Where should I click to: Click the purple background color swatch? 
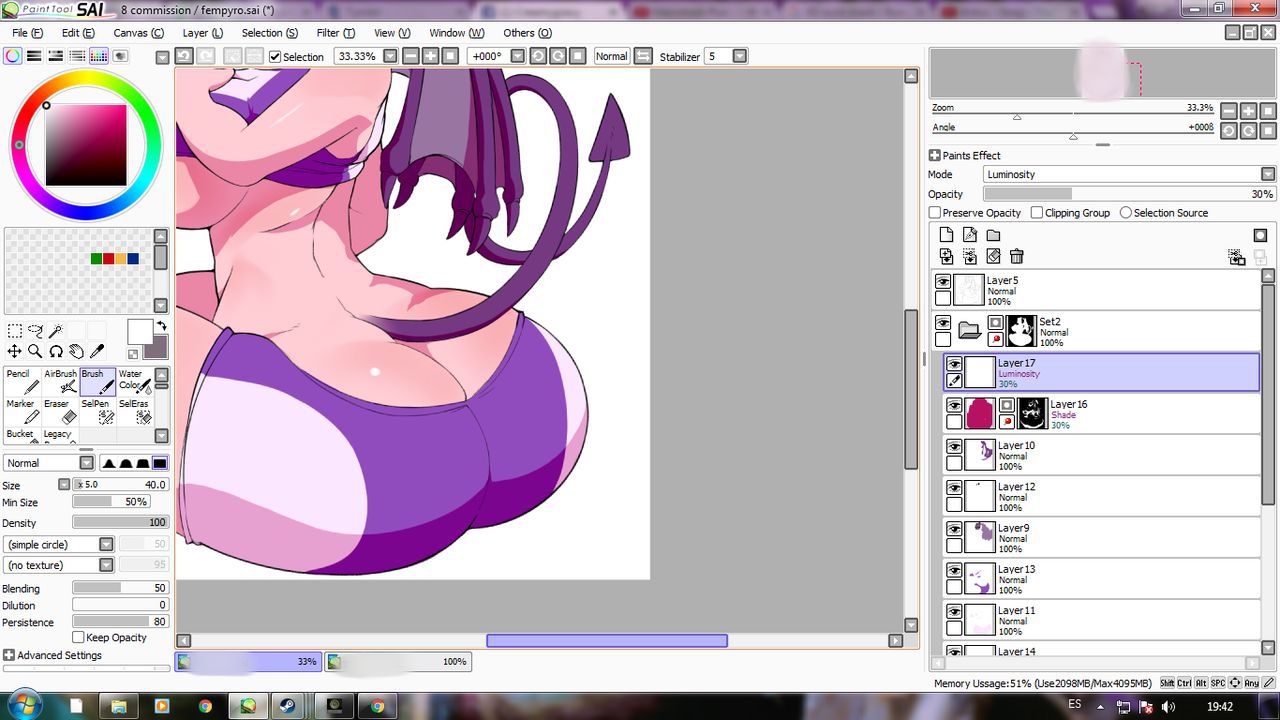click(158, 349)
